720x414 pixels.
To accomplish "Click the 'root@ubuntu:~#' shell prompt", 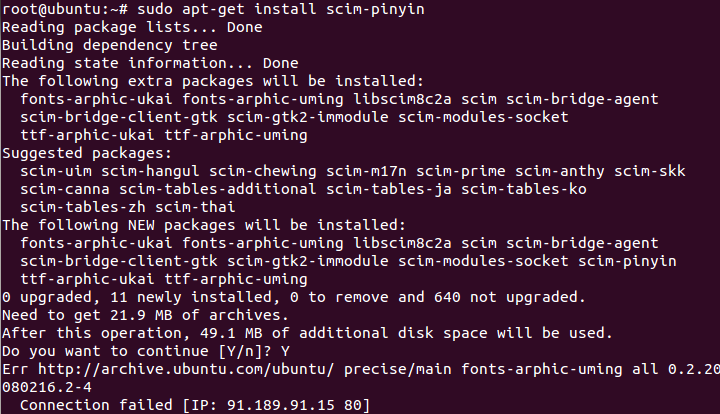I will 65,9.
